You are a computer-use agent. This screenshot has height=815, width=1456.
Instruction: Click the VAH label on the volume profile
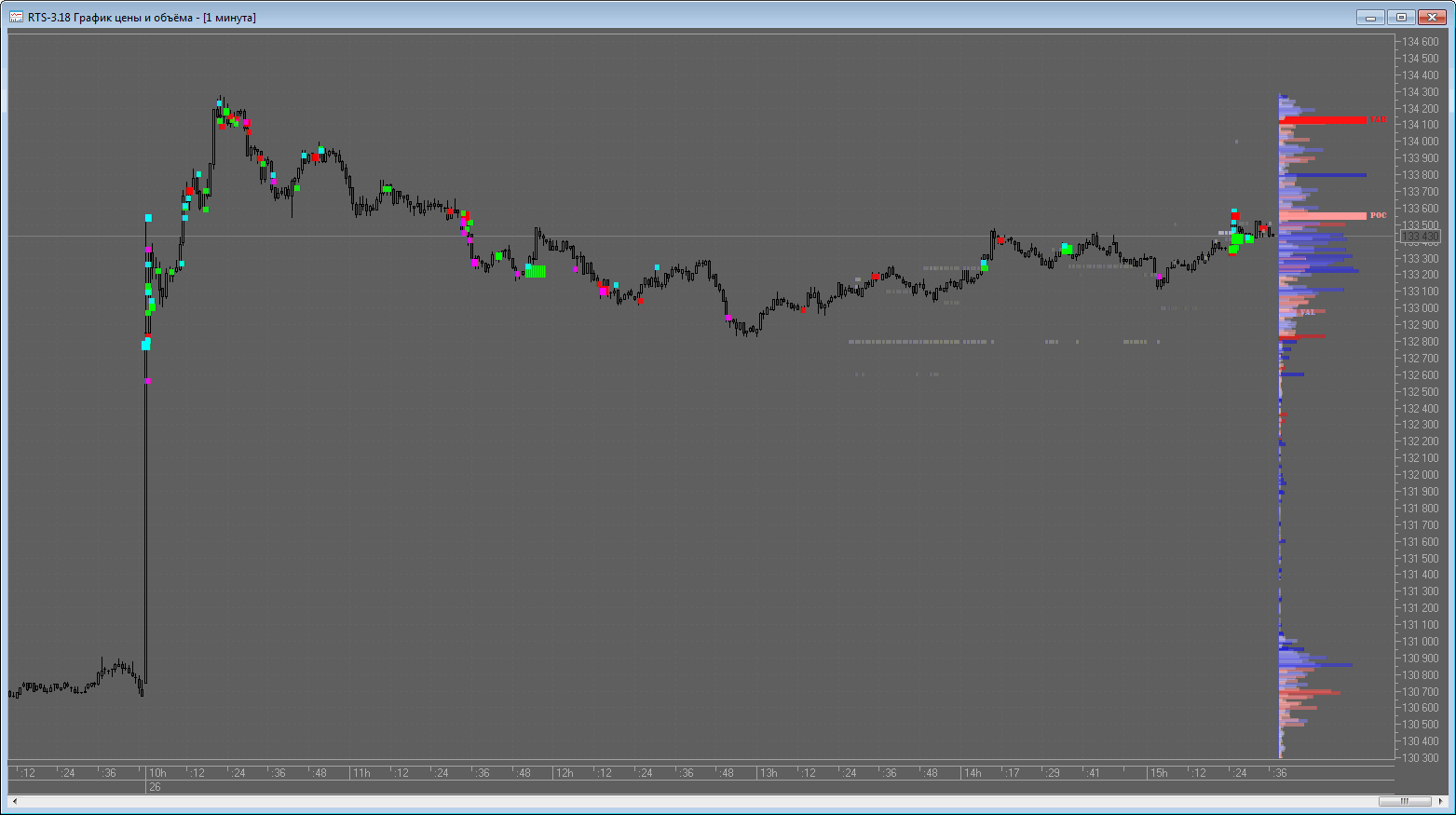pyautogui.click(x=1378, y=120)
